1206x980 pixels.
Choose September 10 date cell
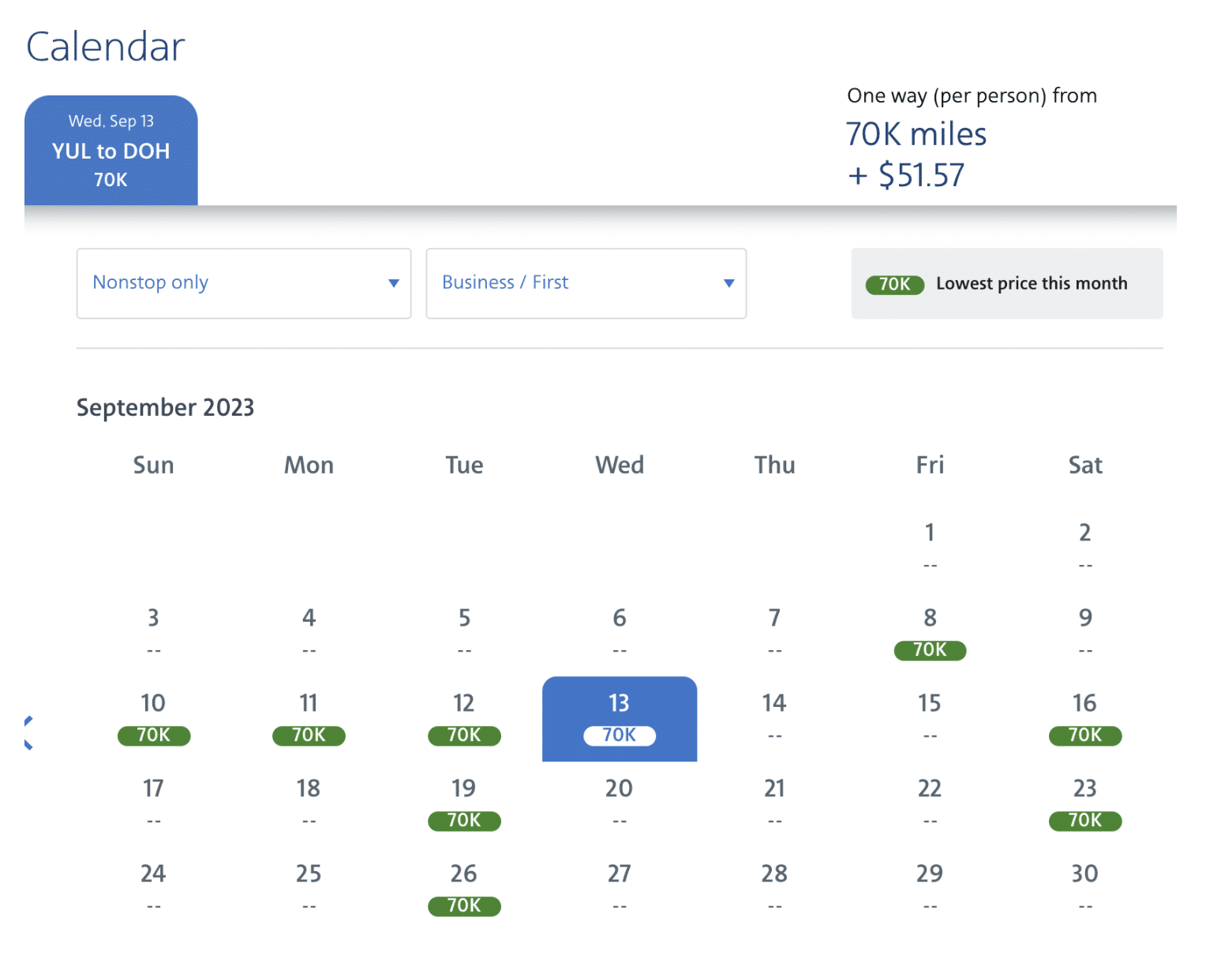coord(153,719)
